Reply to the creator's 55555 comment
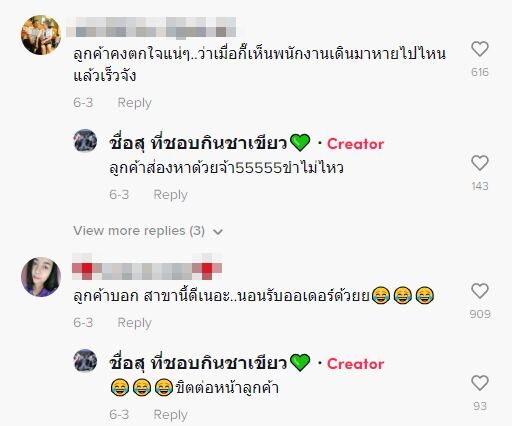Viewport: 512px width, 426px height. point(170,195)
